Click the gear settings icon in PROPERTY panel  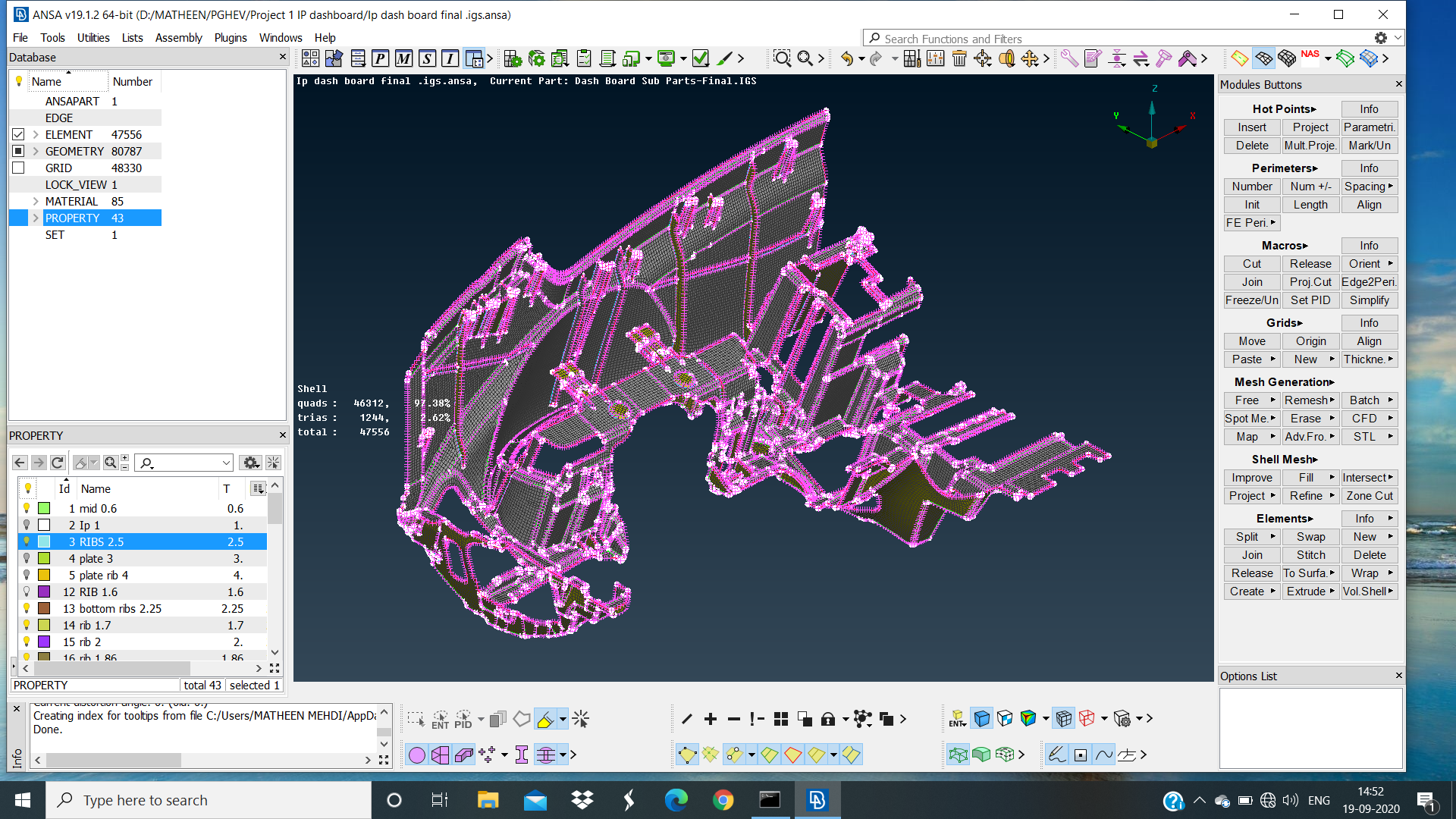pyautogui.click(x=251, y=462)
